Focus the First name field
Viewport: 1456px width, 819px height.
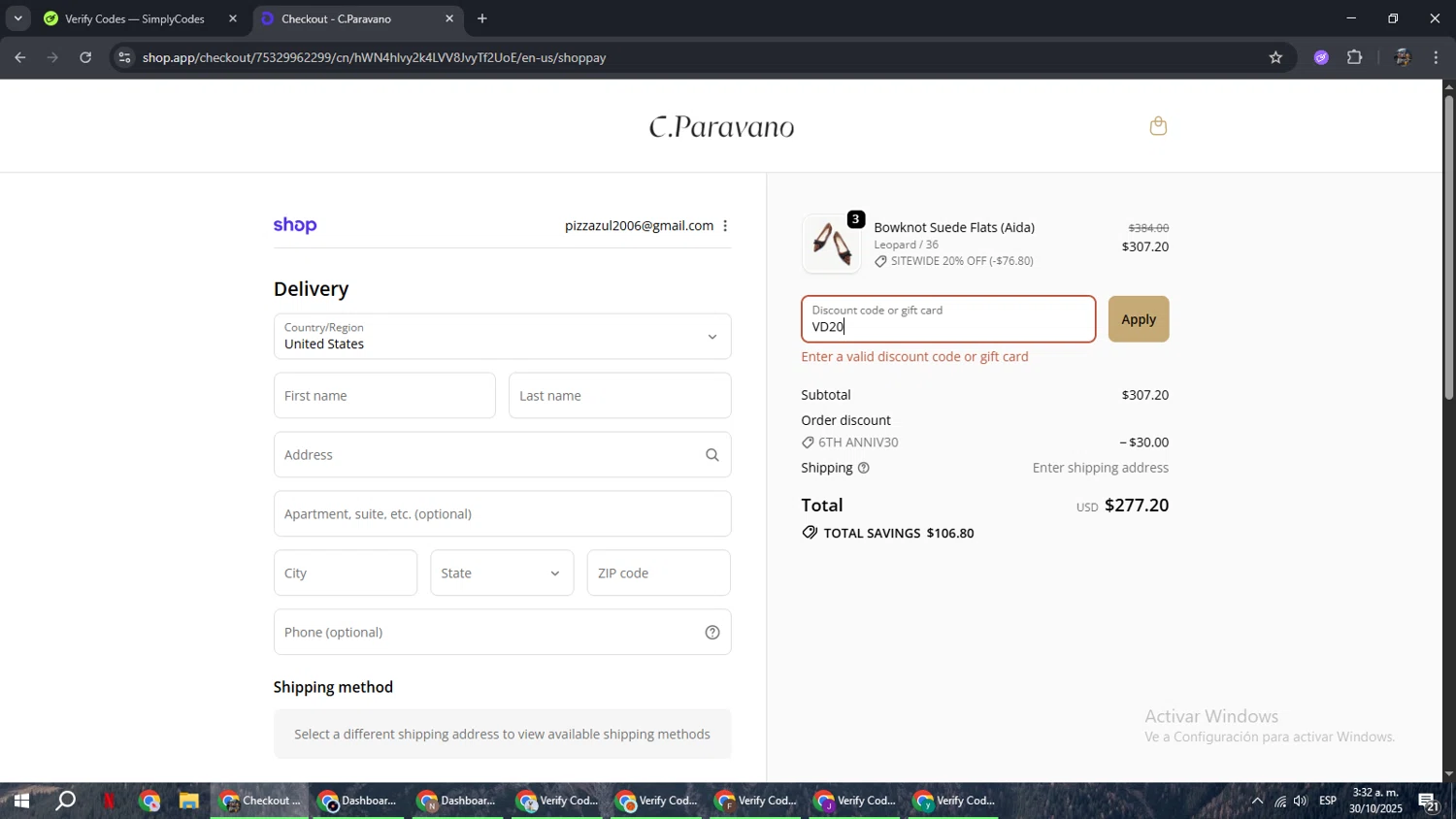point(384,396)
